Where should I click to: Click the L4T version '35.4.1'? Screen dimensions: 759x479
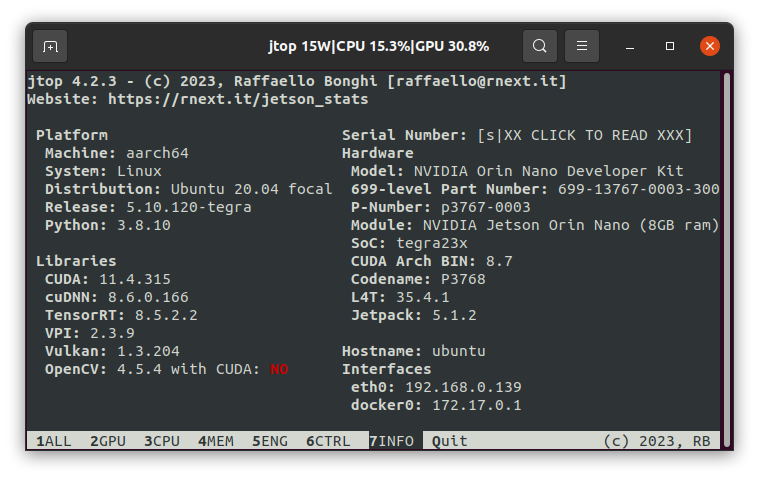pos(423,297)
